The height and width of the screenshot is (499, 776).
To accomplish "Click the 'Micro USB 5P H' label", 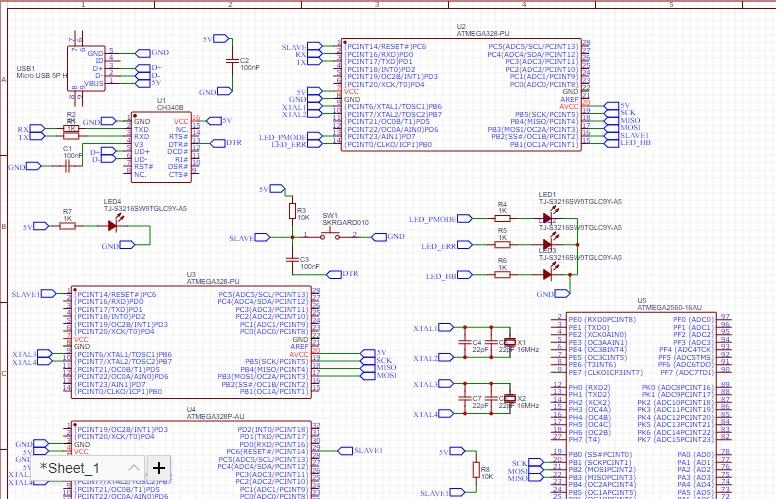I will click(x=41, y=76).
